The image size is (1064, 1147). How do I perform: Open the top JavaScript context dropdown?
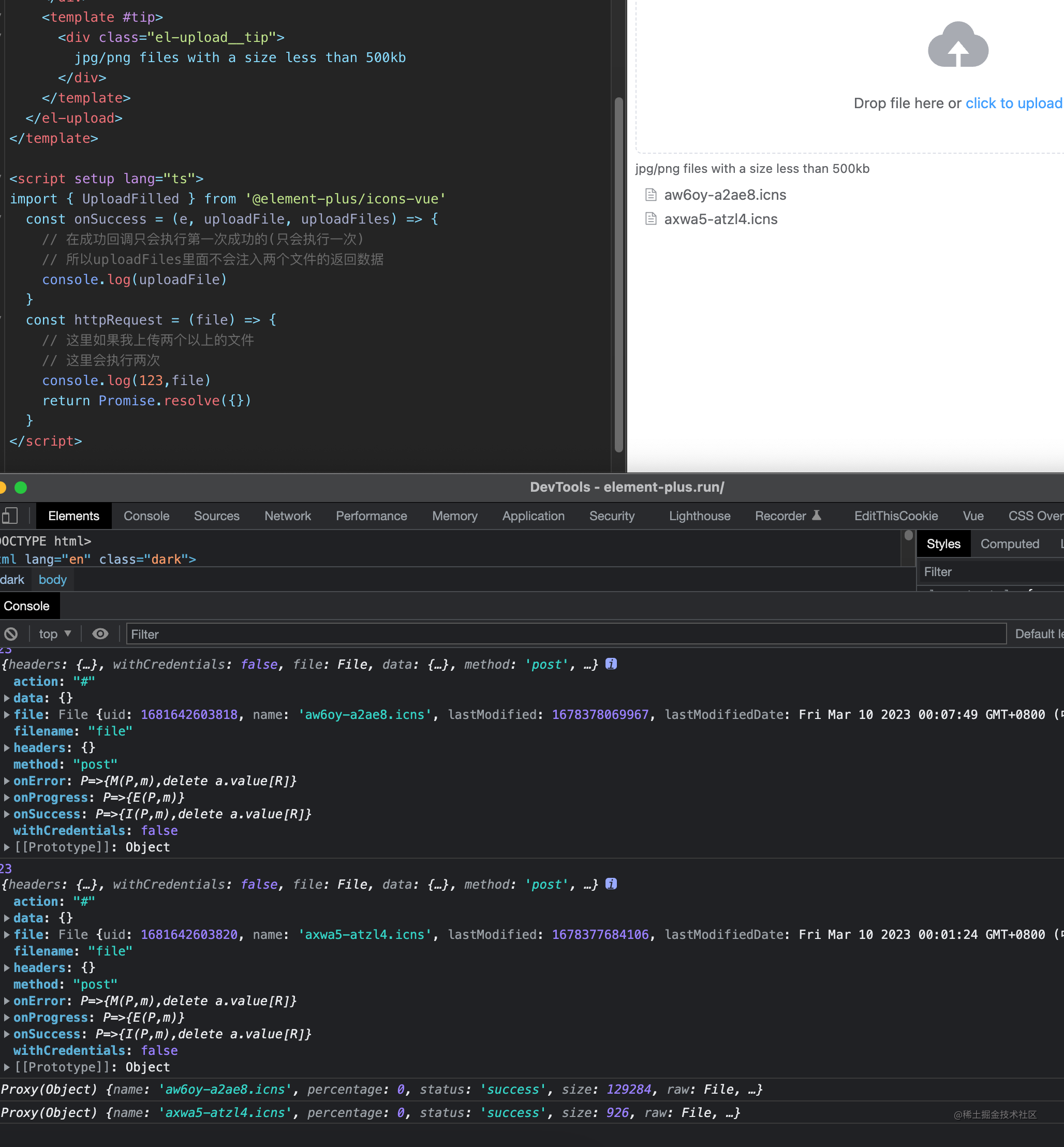pos(55,634)
